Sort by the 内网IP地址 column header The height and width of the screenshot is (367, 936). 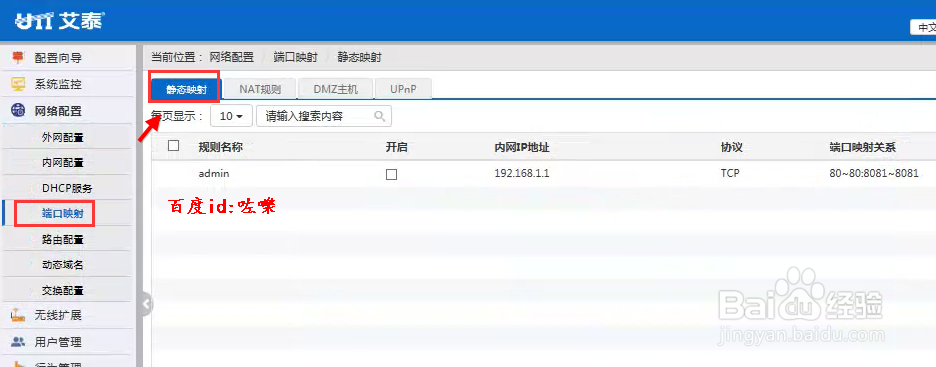point(522,147)
